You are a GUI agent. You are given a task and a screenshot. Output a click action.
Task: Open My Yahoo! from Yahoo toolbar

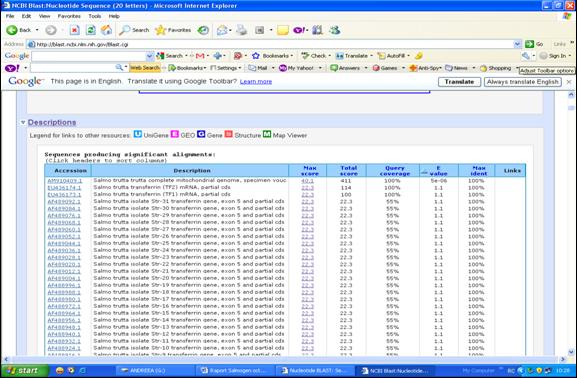coord(297,68)
